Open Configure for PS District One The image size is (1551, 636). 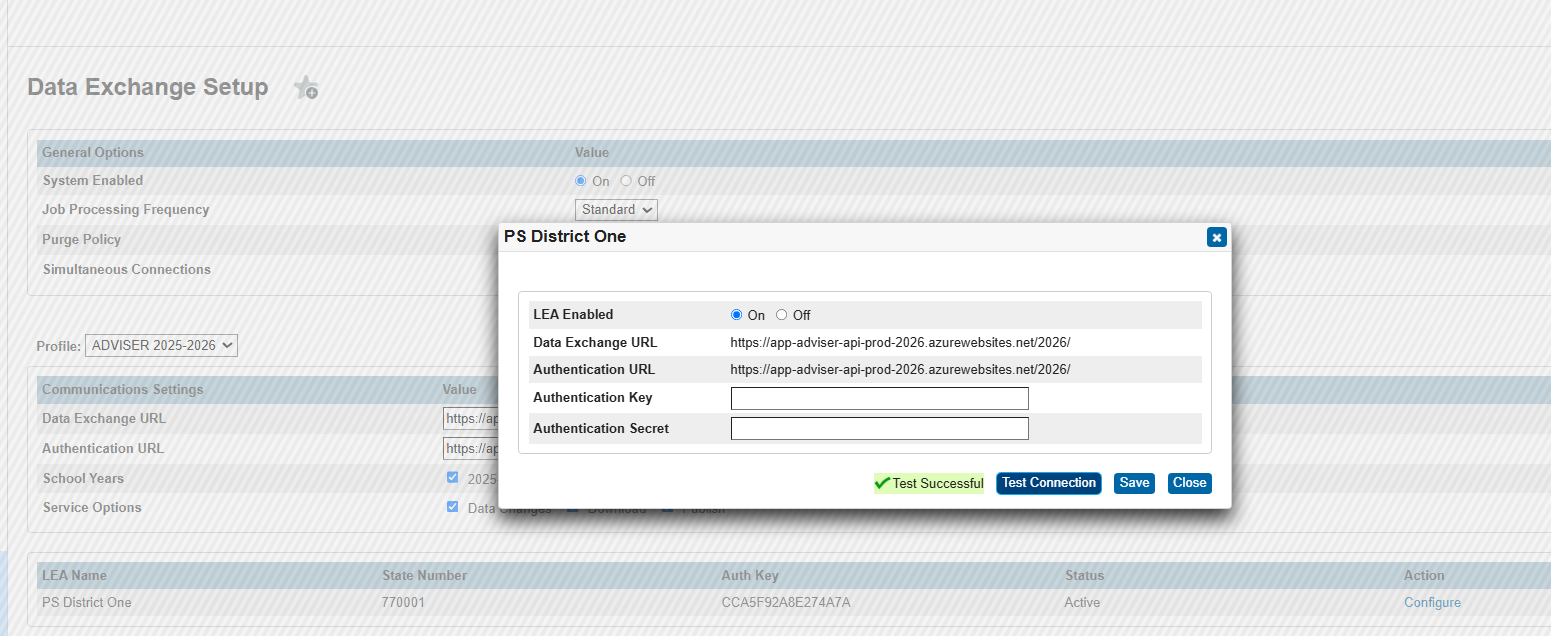[x=1432, y=602]
